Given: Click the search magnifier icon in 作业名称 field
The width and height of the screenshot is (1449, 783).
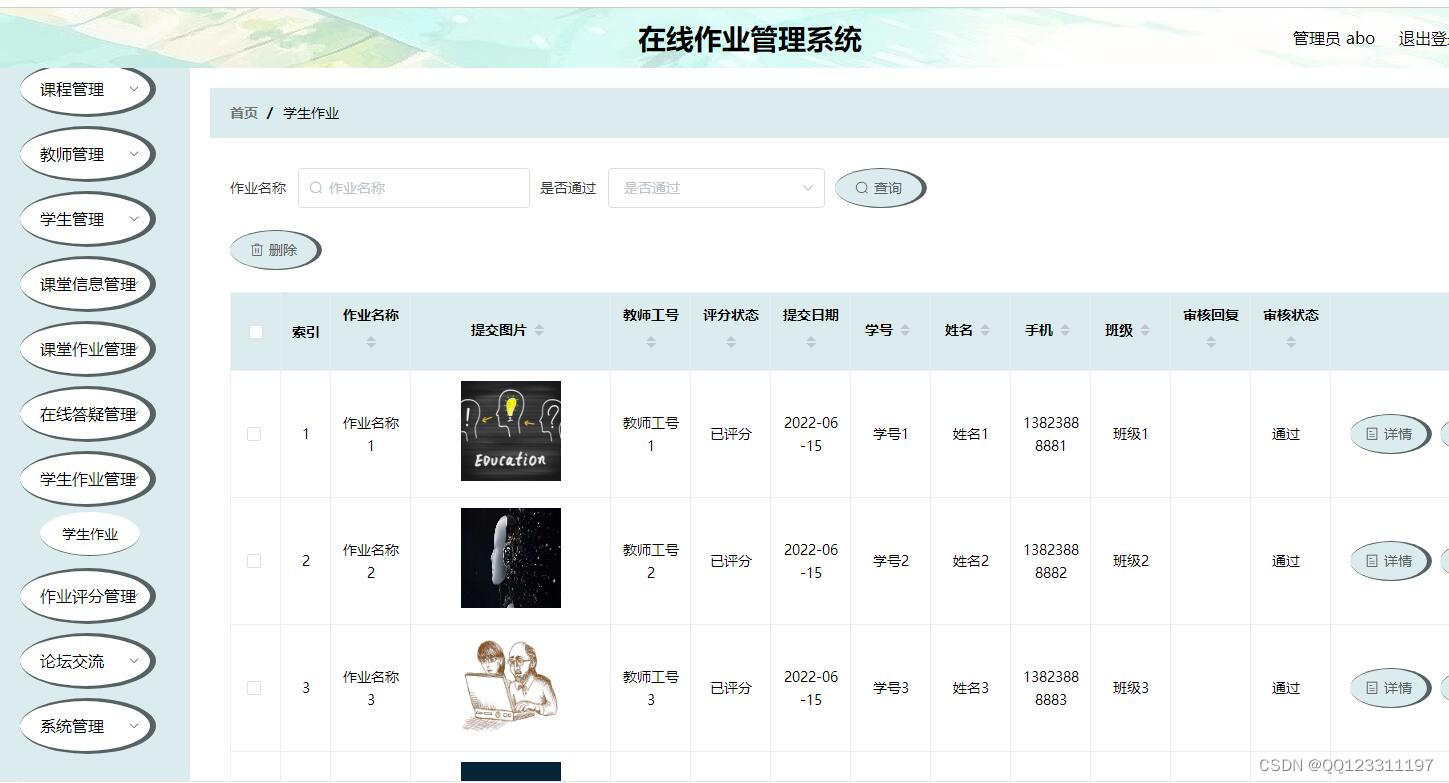Looking at the screenshot, I should click(316, 188).
